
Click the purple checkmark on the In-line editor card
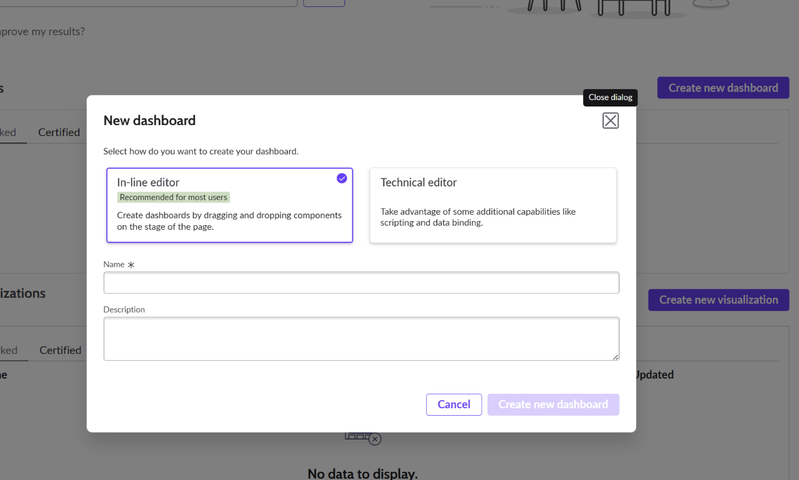click(342, 178)
